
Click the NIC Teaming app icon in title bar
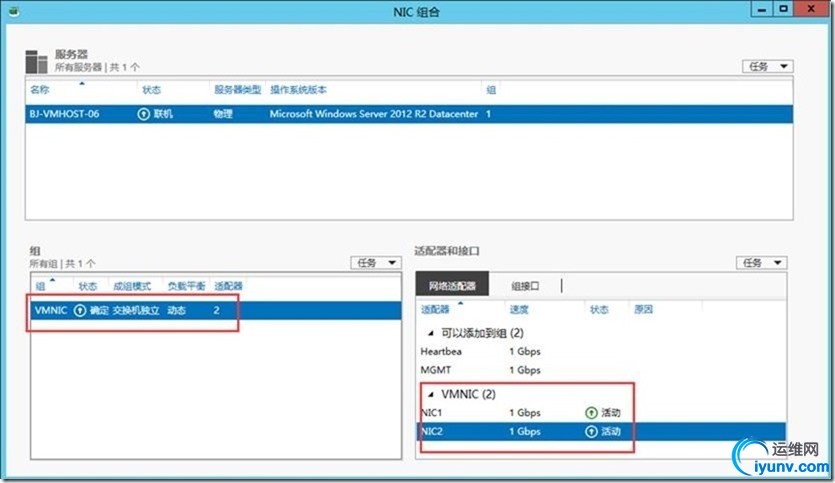pos(14,11)
